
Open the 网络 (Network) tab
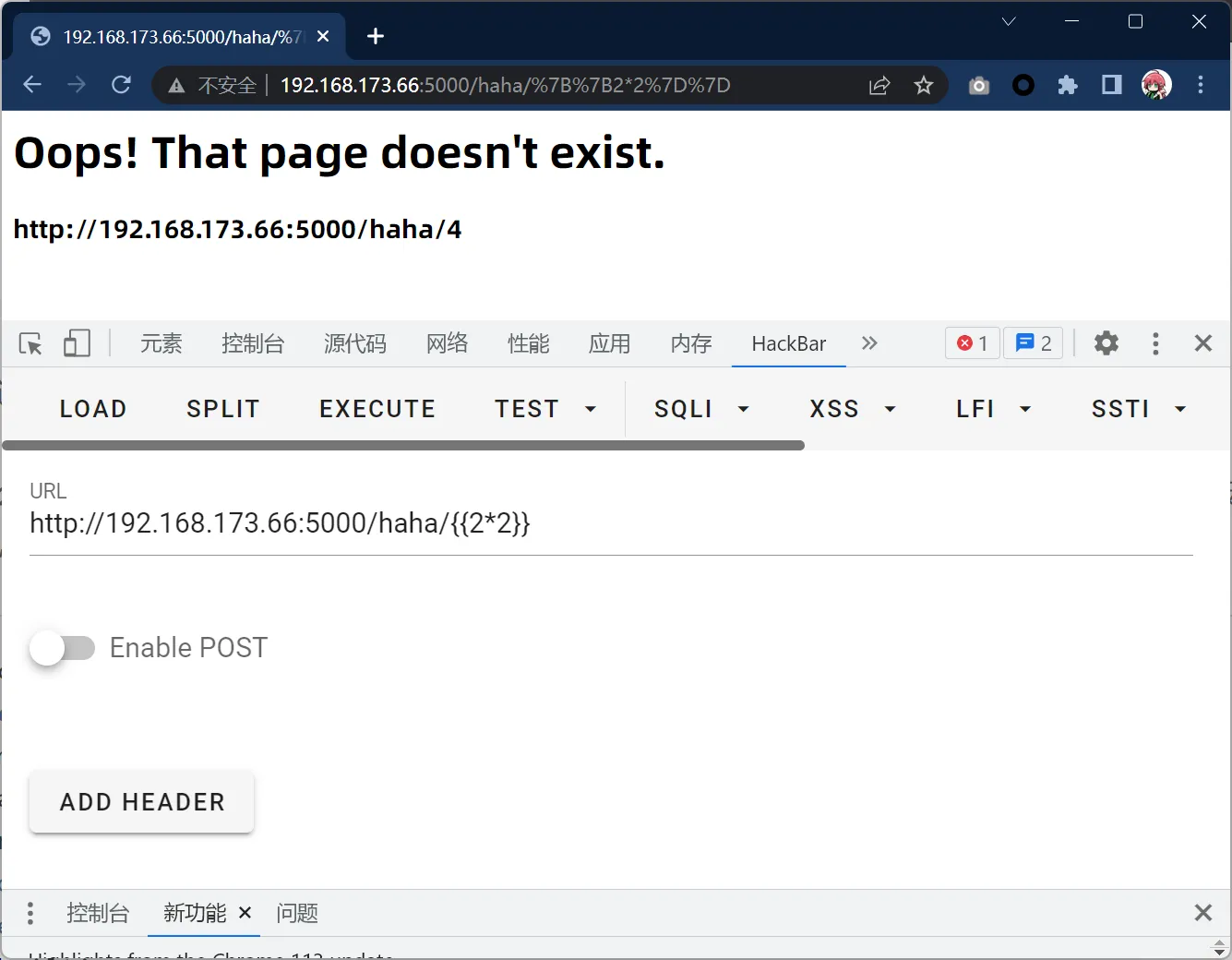pos(447,343)
